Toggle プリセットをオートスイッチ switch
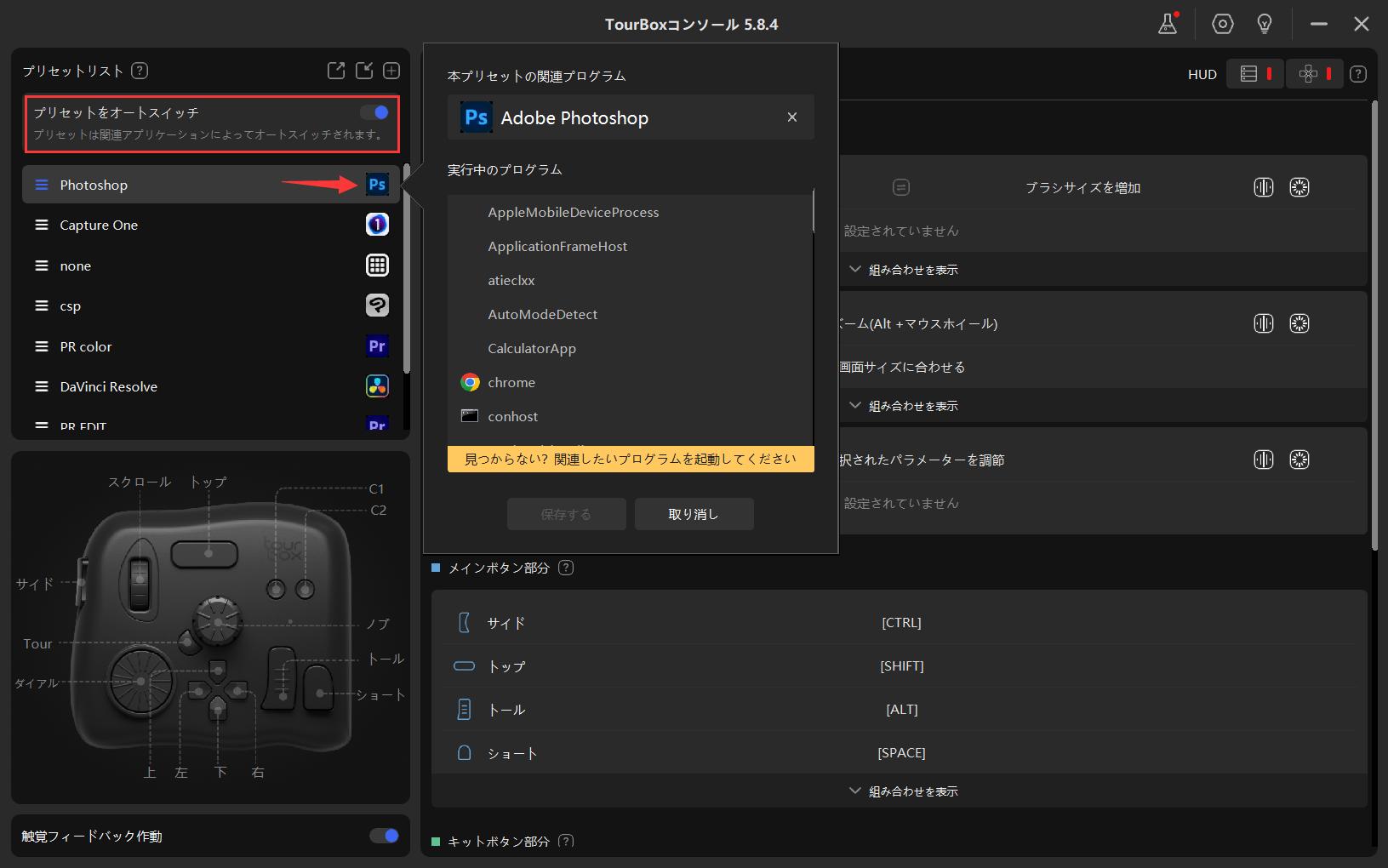1388x868 pixels. 374,112
